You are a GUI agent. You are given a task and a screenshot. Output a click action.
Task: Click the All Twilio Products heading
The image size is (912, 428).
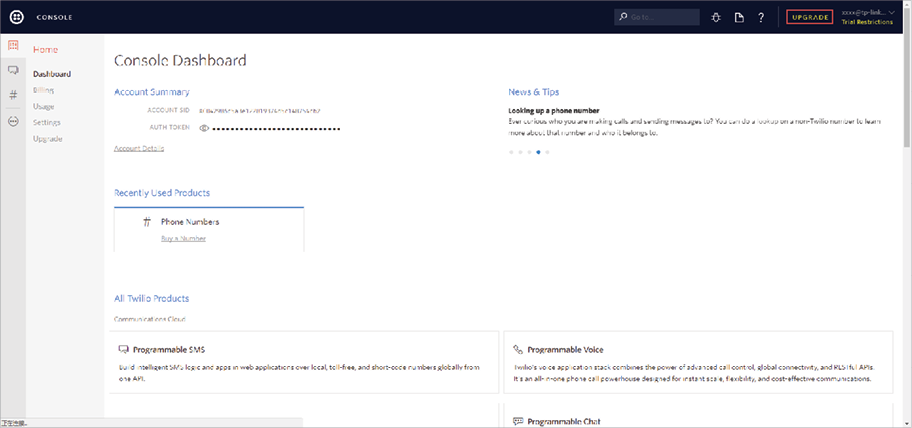[151, 298]
